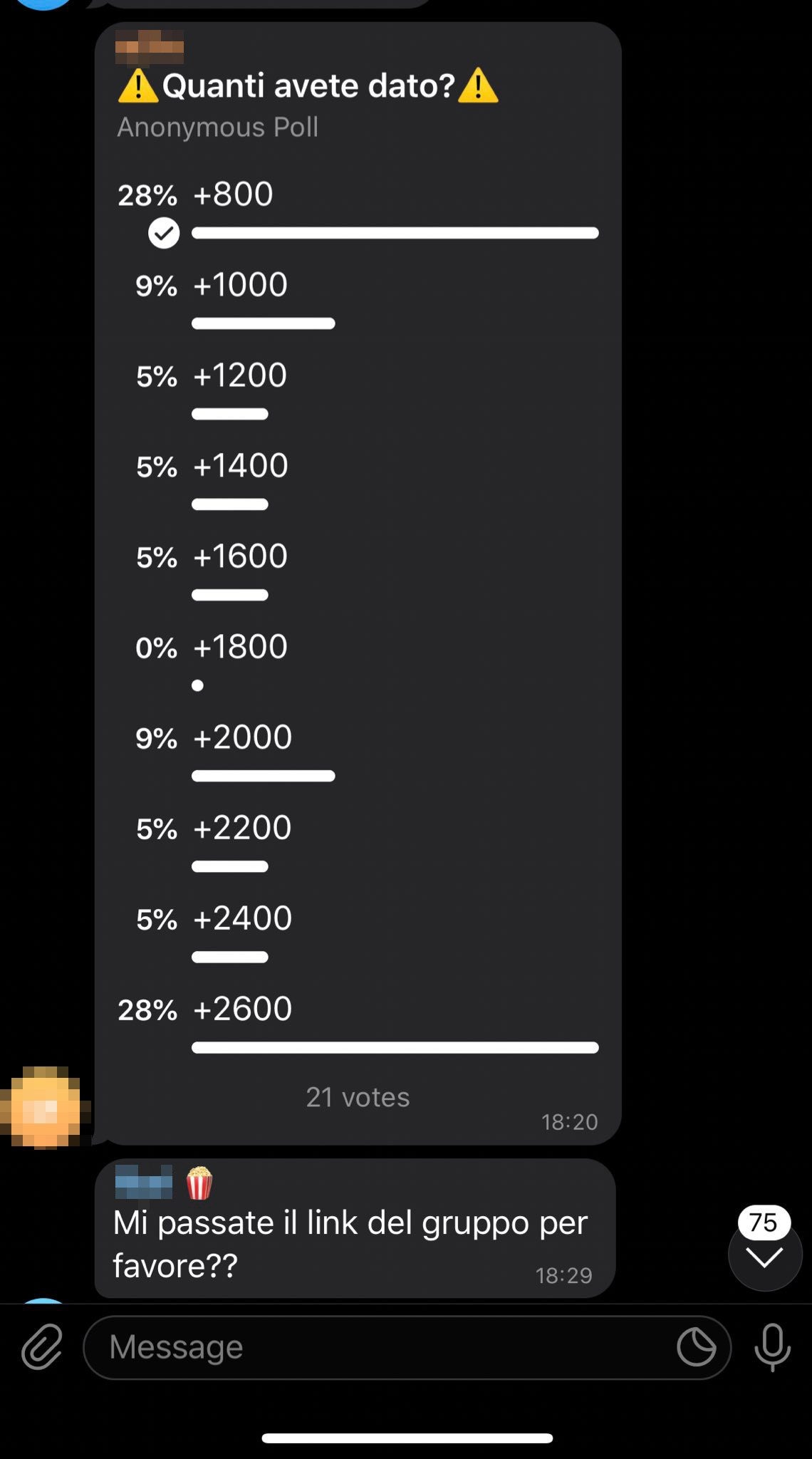Tap the 75 unread messages badge
Viewport: 812px width, 1459px height.
tap(764, 1222)
